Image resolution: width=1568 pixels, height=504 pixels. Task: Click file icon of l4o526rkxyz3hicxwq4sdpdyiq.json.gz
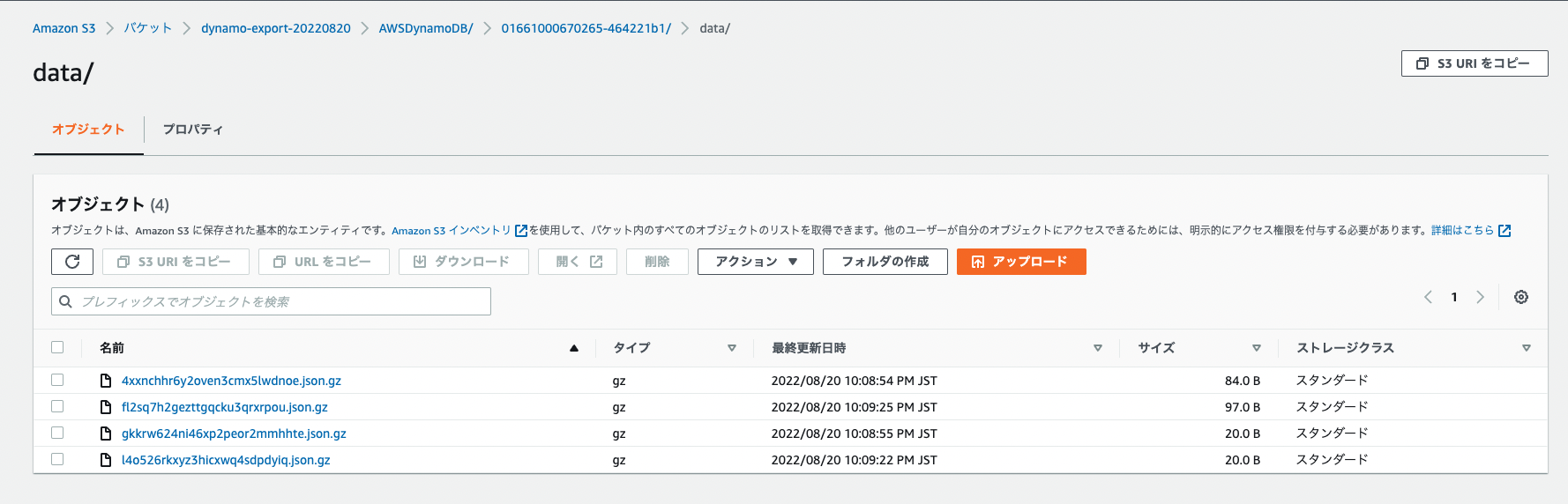click(x=106, y=460)
